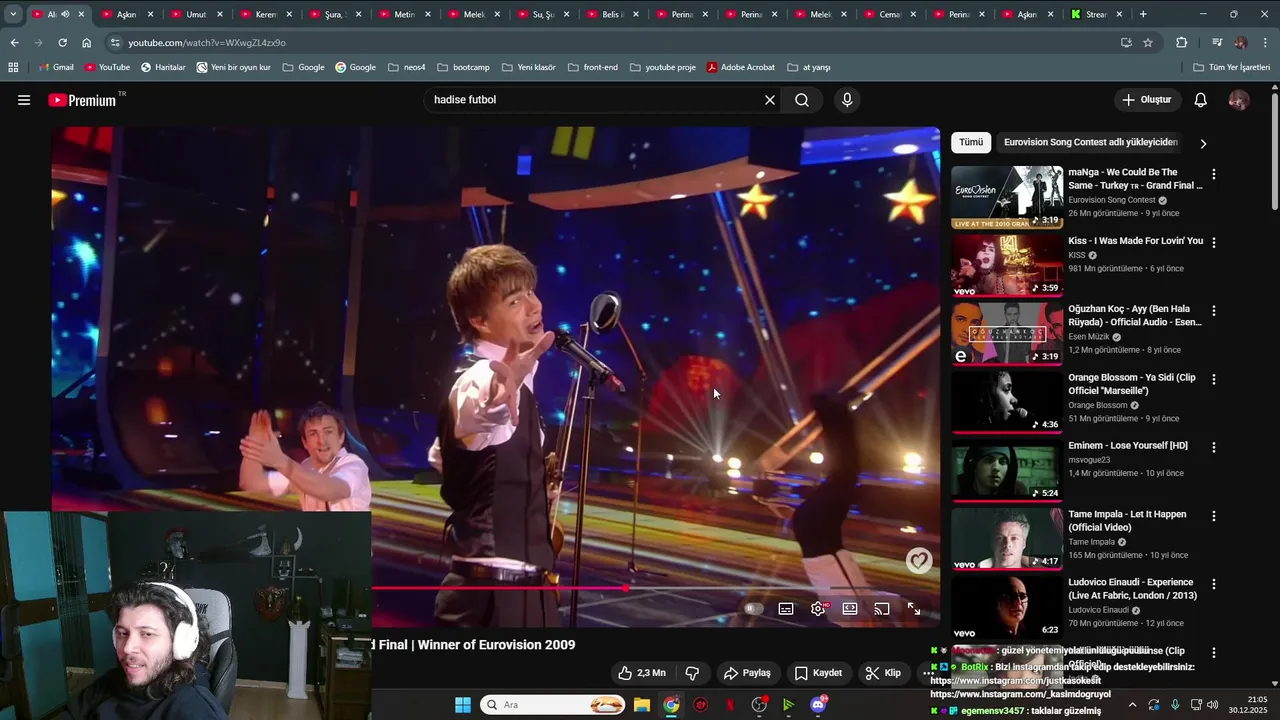Screen dimensions: 1280x720
Task: Open Chrome extensions puzzle icon
Action: coord(1182,43)
